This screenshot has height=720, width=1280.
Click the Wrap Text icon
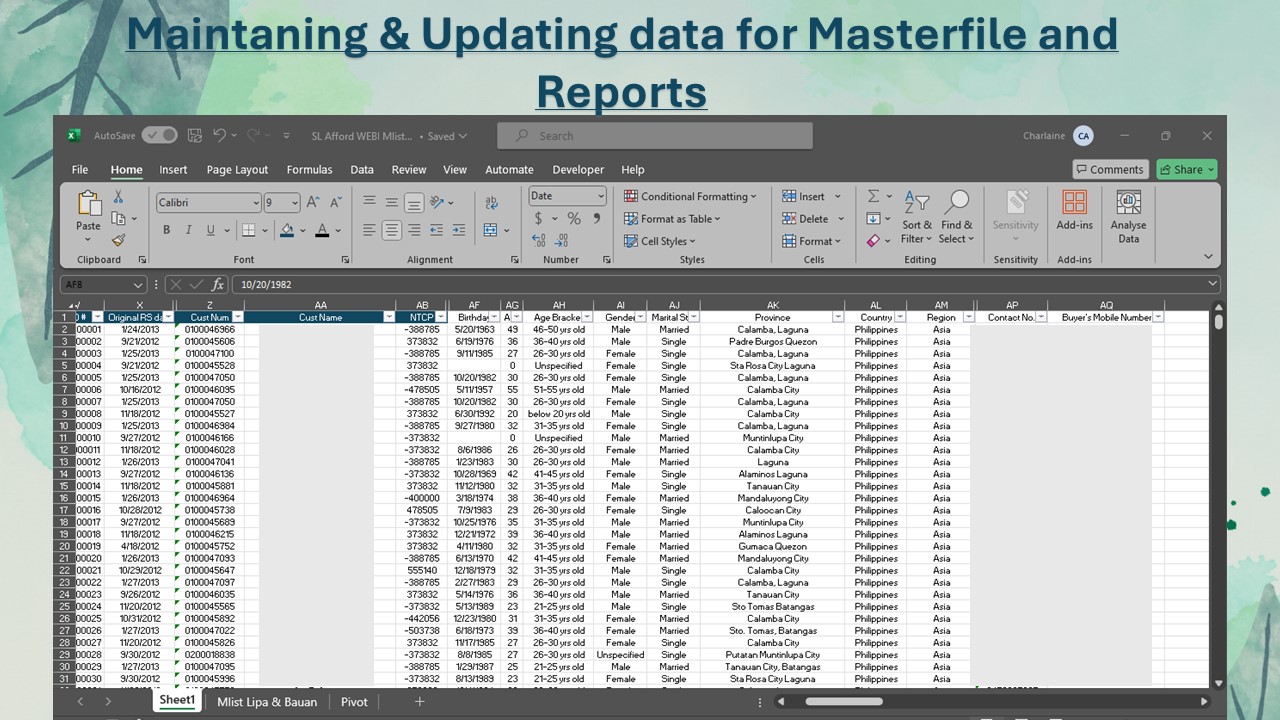pyautogui.click(x=491, y=203)
